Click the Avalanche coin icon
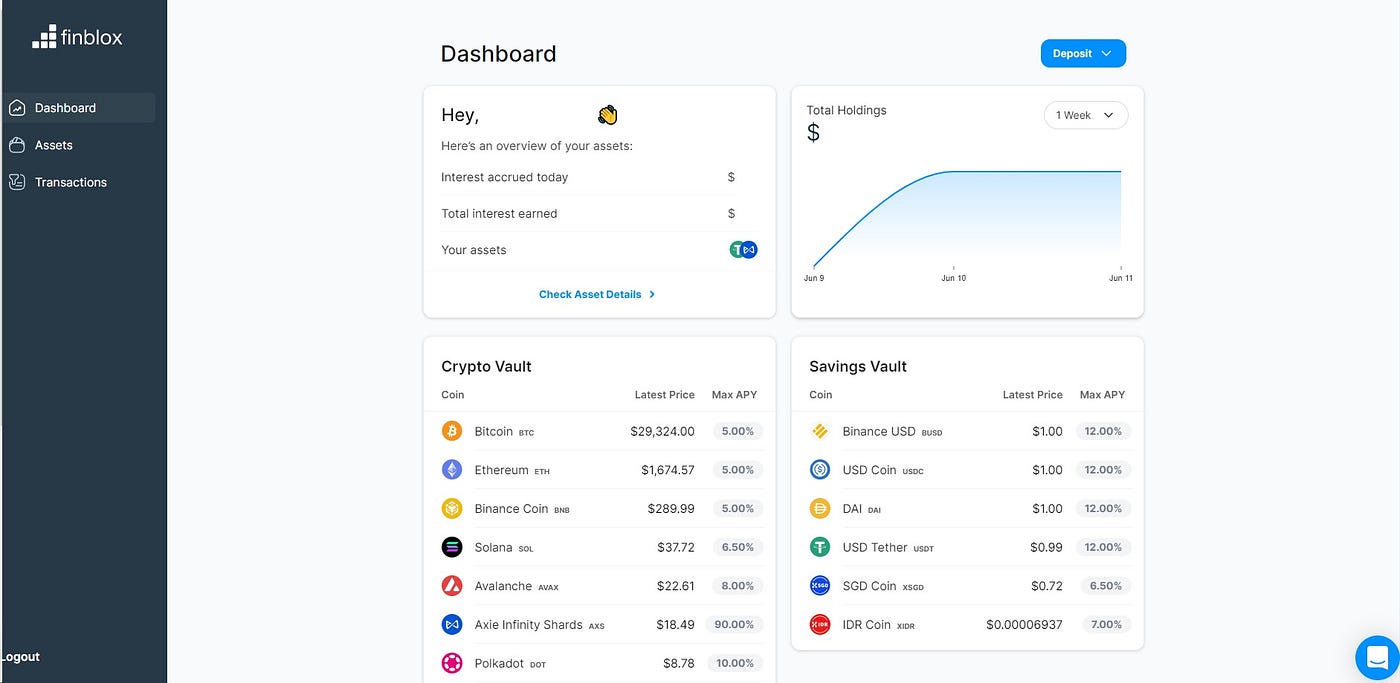Image resolution: width=1400 pixels, height=683 pixels. 452,586
